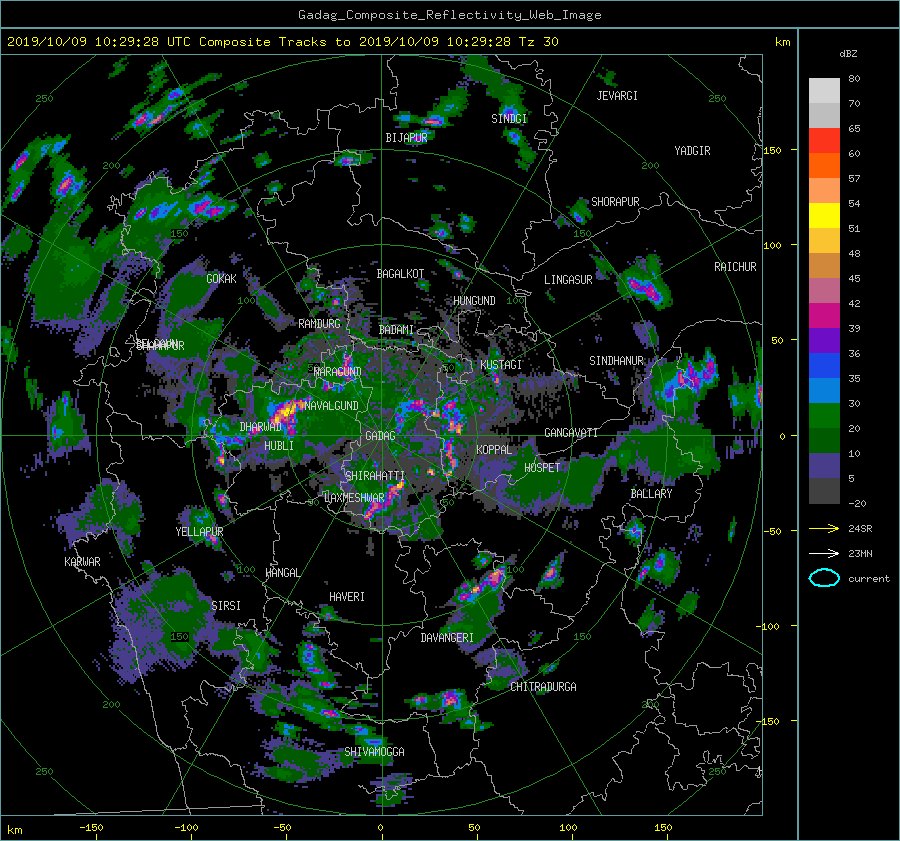Select the green 20 dBZ color swatch

pyautogui.click(x=824, y=415)
